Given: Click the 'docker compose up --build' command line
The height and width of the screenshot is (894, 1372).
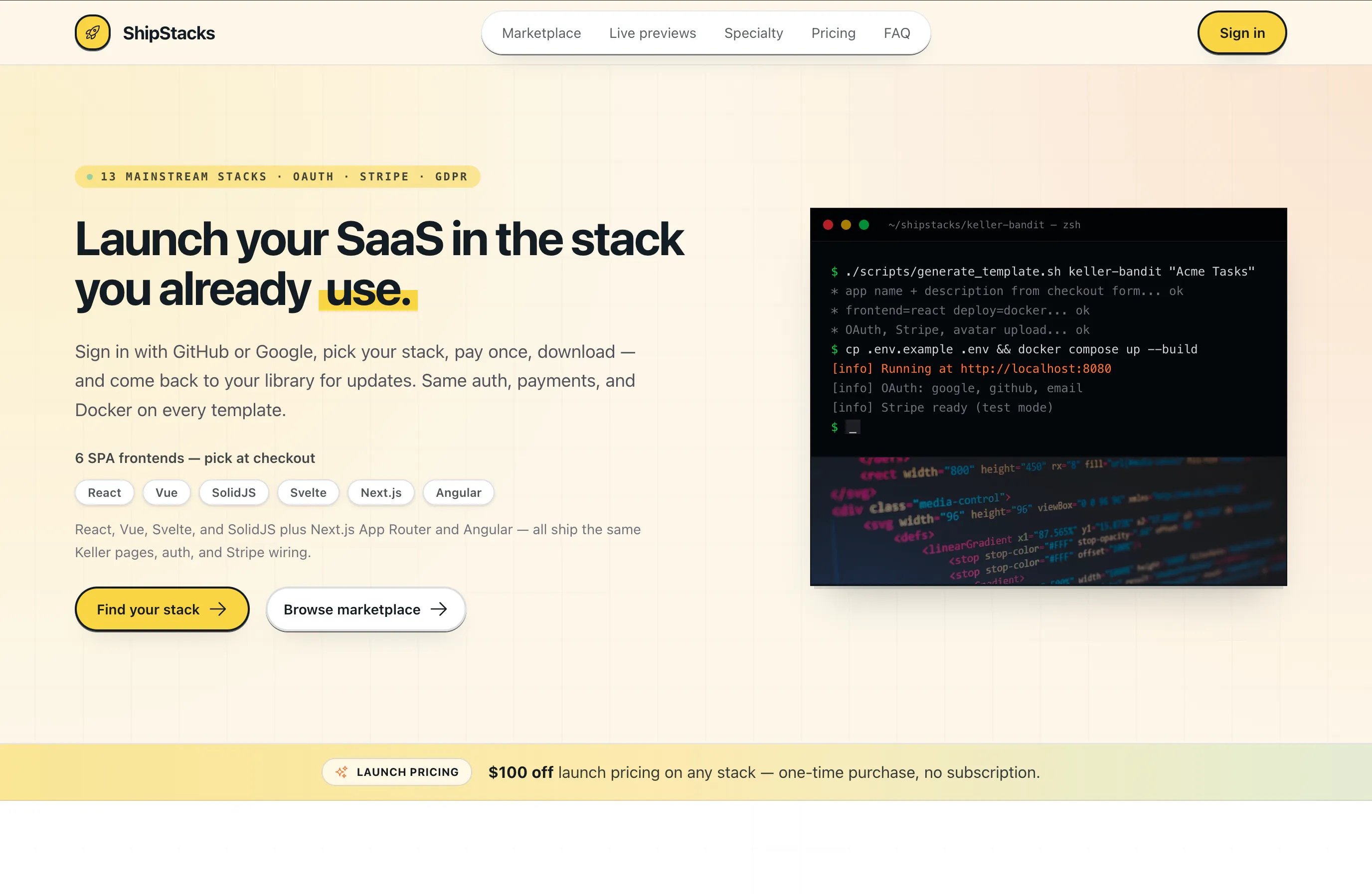Looking at the screenshot, I should click(1014, 349).
